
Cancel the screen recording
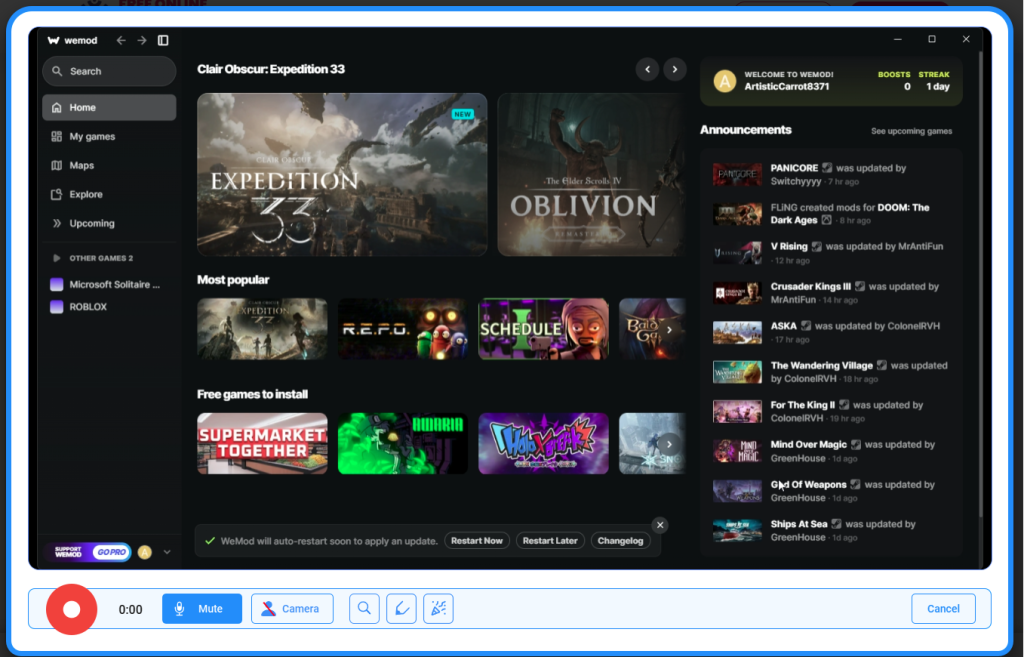tap(944, 609)
